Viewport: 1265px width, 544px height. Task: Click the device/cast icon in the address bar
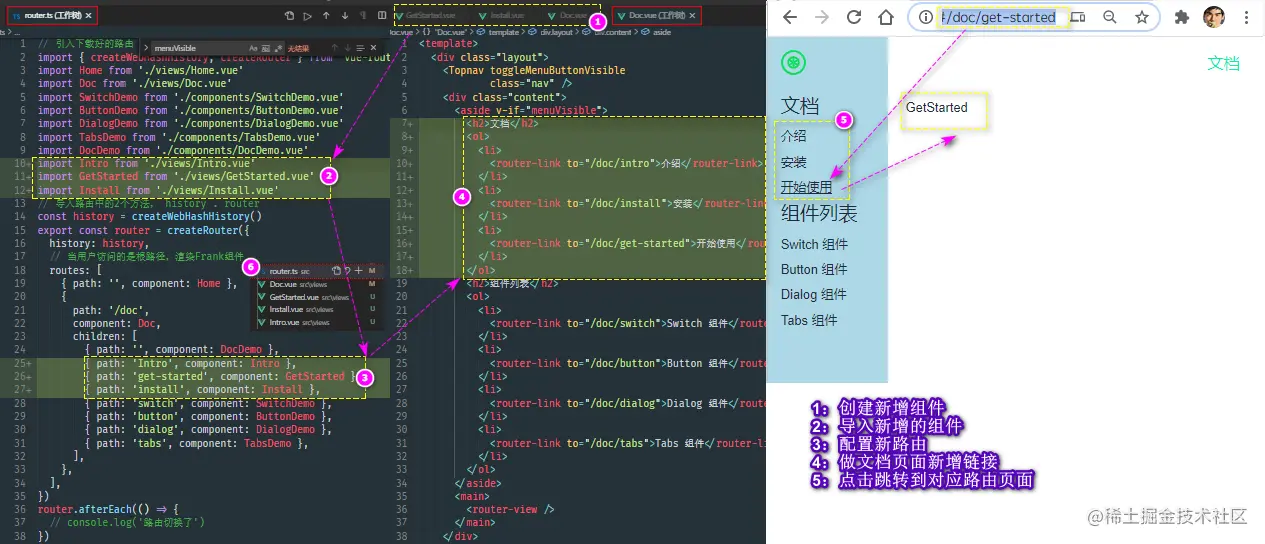1077,17
